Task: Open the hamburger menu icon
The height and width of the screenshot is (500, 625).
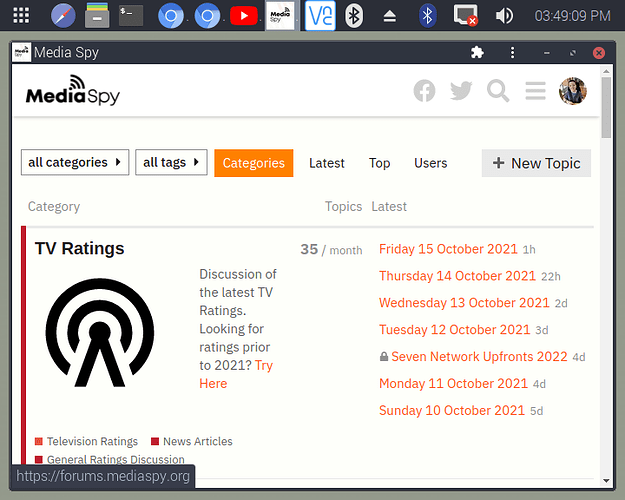Action: (535, 91)
